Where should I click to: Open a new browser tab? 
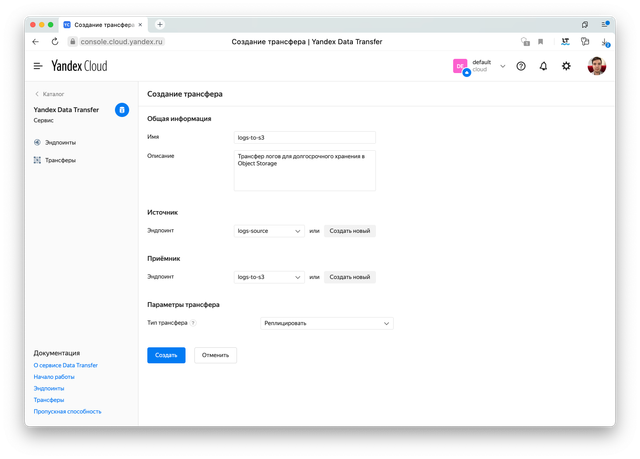[160, 24]
